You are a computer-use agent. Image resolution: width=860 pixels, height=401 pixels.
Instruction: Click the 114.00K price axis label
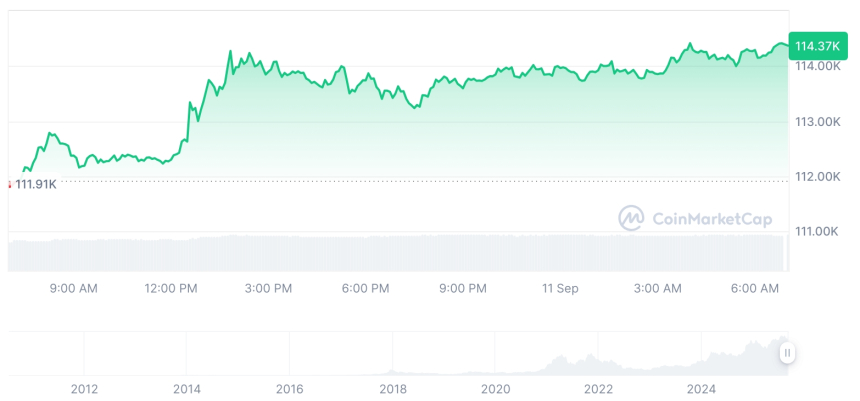[x=817, y=67]
